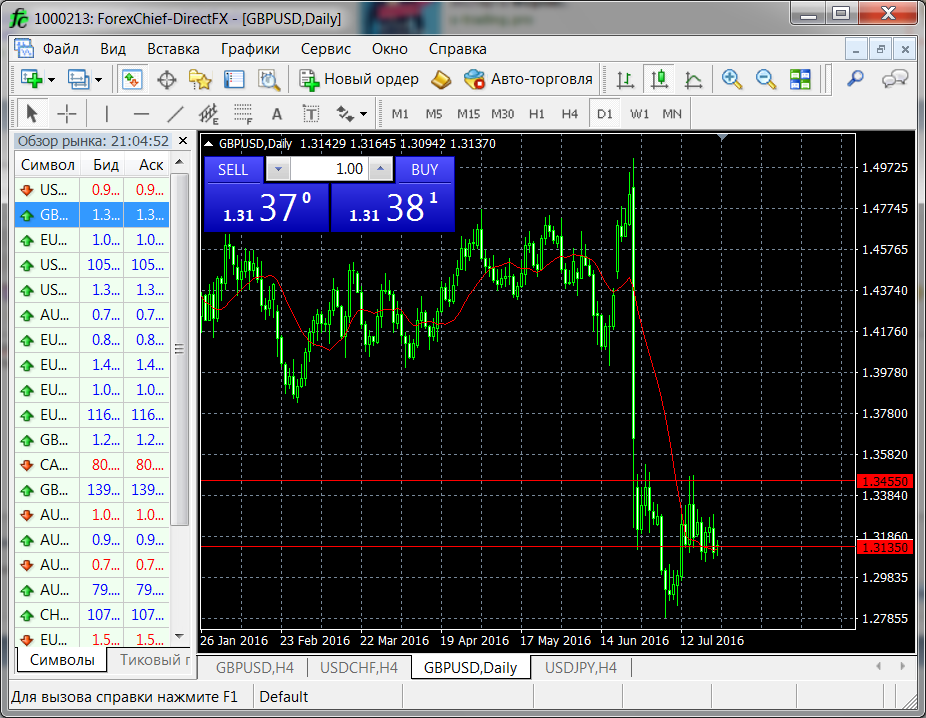926x718 pixels.
Task: Open the Справка menu
Action: 458,49
